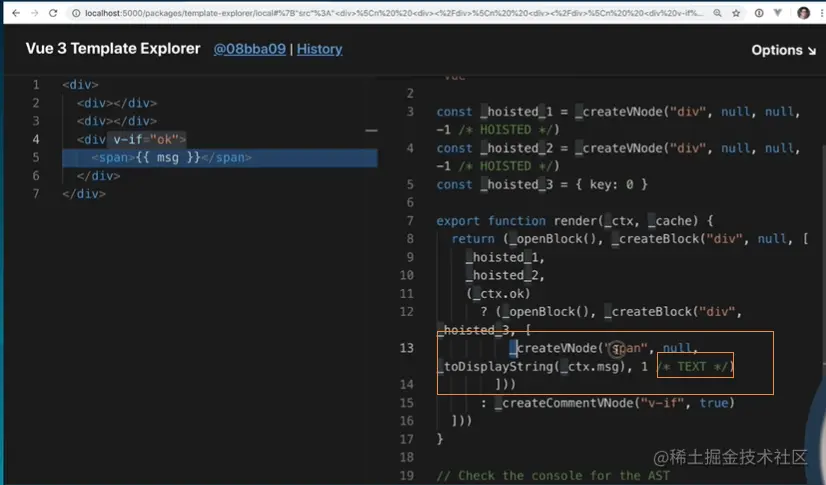
Task: Focus the localhost:5000 address bar
Action: click(x=394, y=13)
